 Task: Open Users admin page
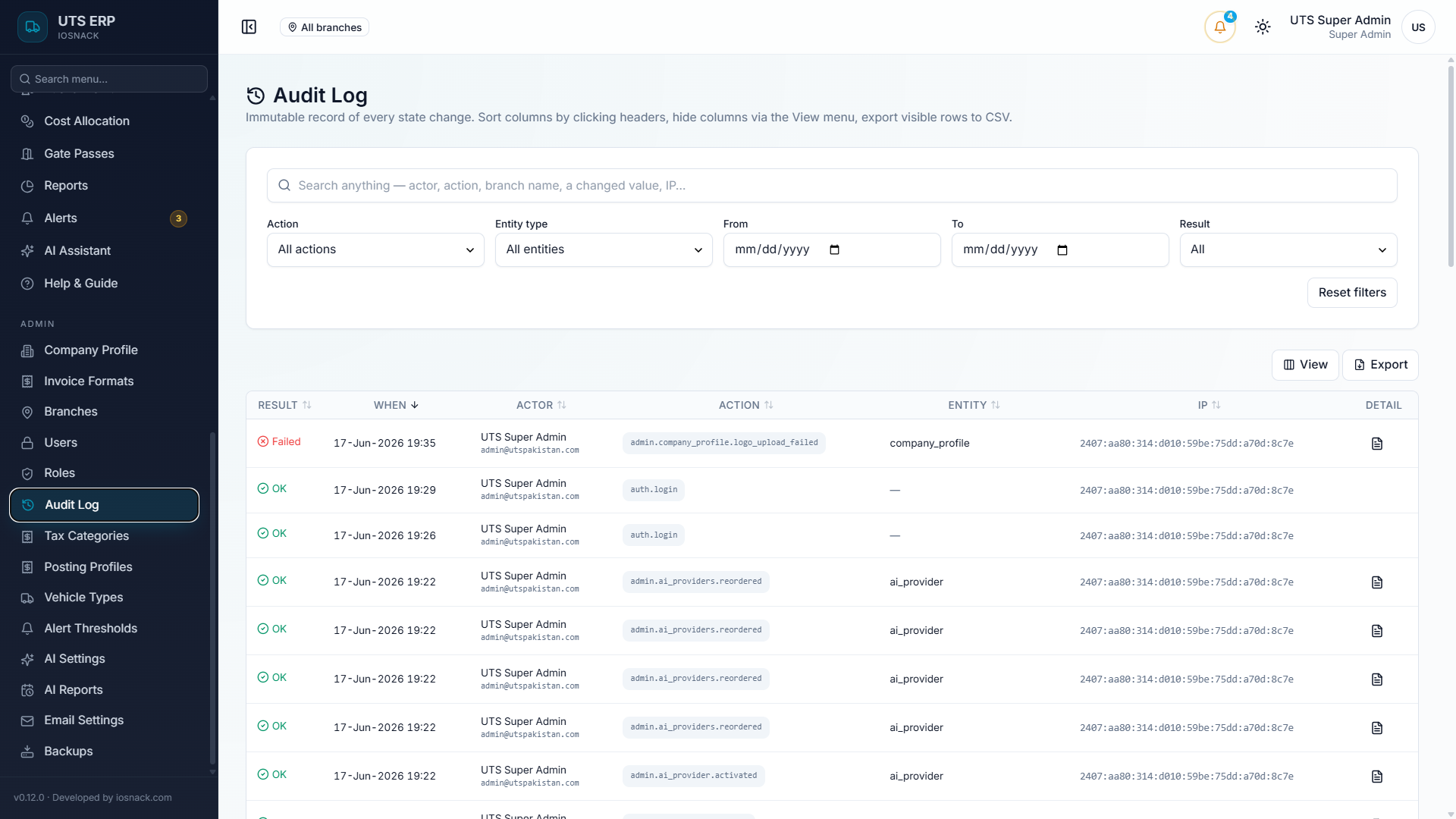[x=105, y=443]
